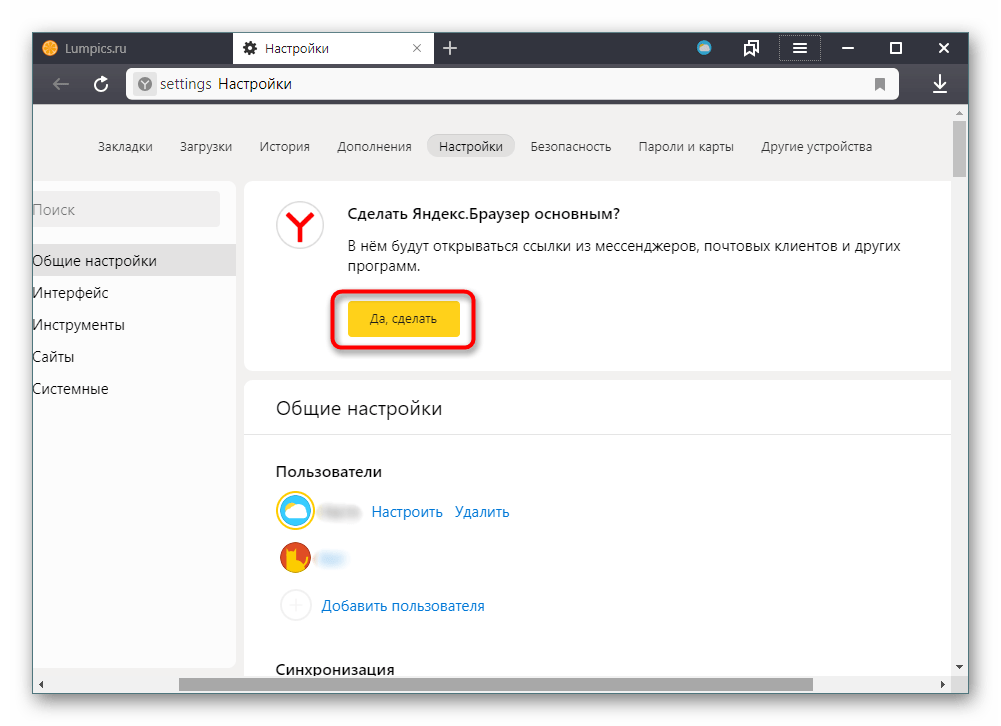Open the Дополнения section
Image resolution: width=1001 pixels, height=726 pixels.
[x=374, y=147]
